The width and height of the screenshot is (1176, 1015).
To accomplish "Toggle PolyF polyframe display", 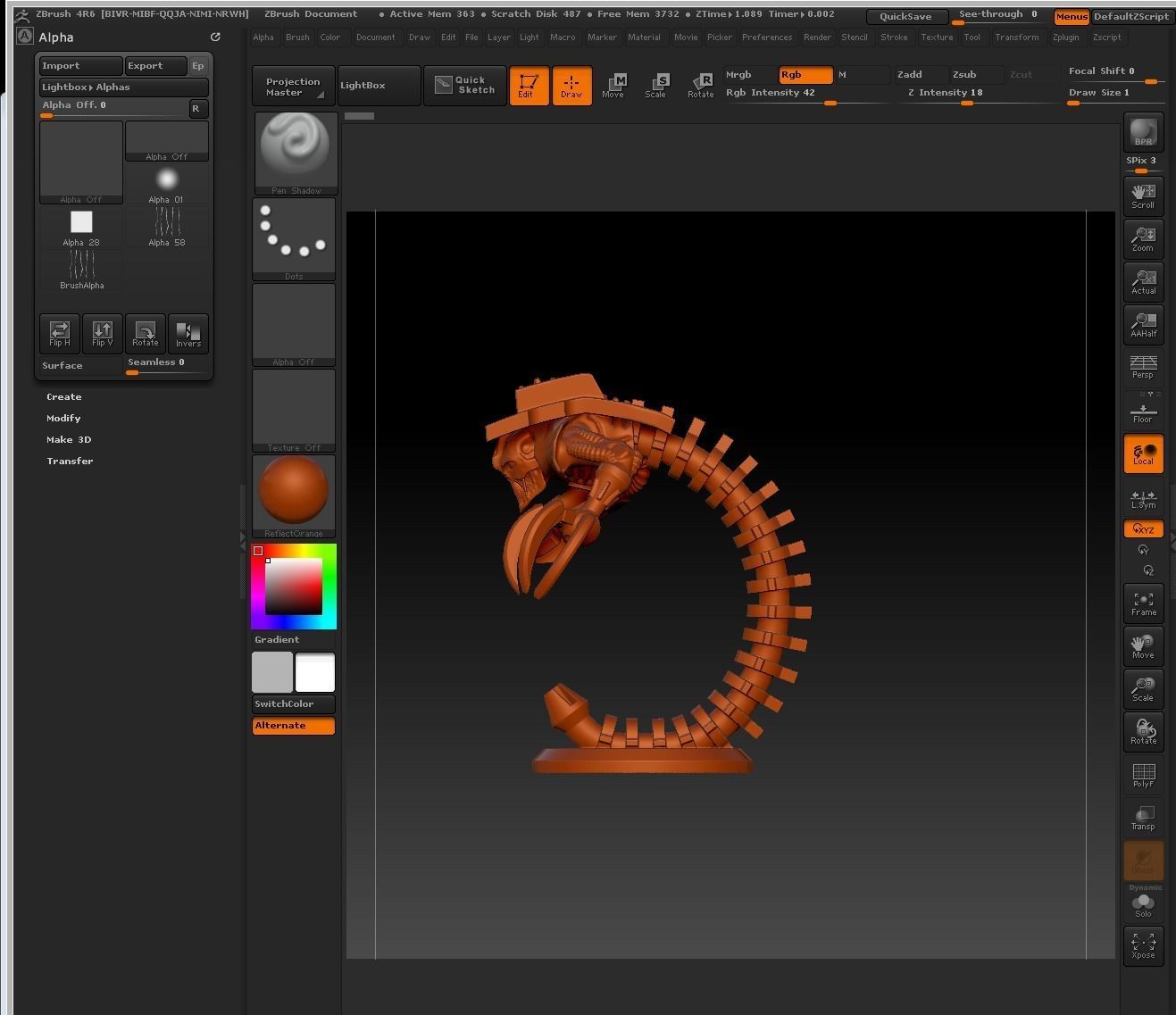I will click(x=1143, y=774).
